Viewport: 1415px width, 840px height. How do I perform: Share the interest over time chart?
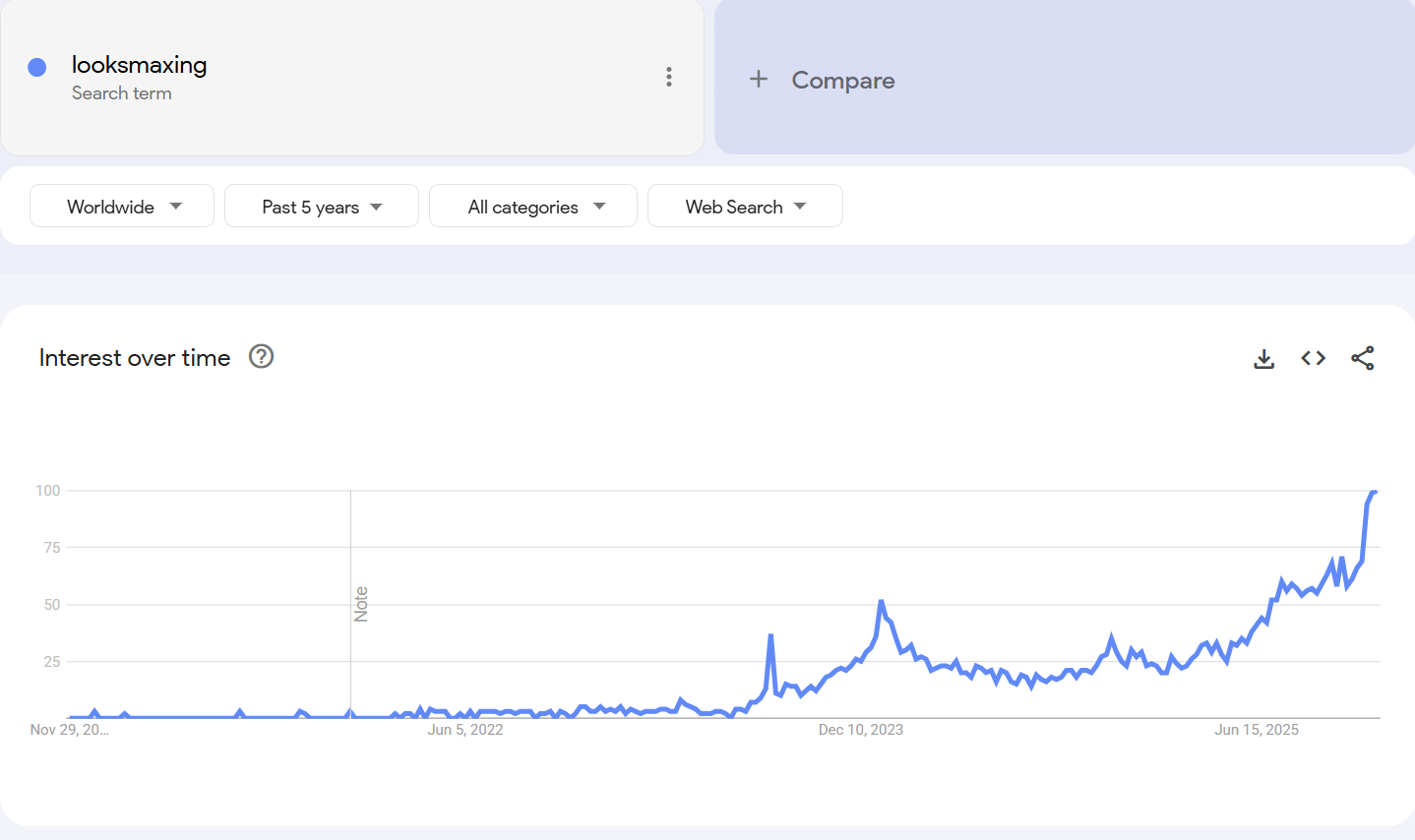pyautogui.click(x=1363, y=358)
